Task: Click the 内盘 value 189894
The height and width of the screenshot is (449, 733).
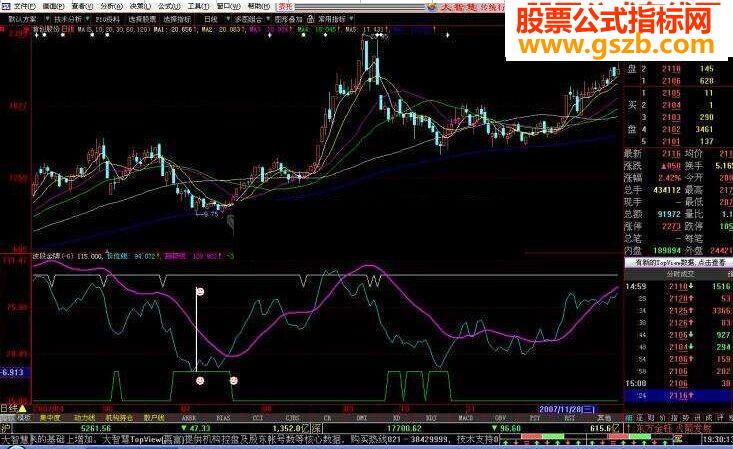Action: click(x=667, y=251)
